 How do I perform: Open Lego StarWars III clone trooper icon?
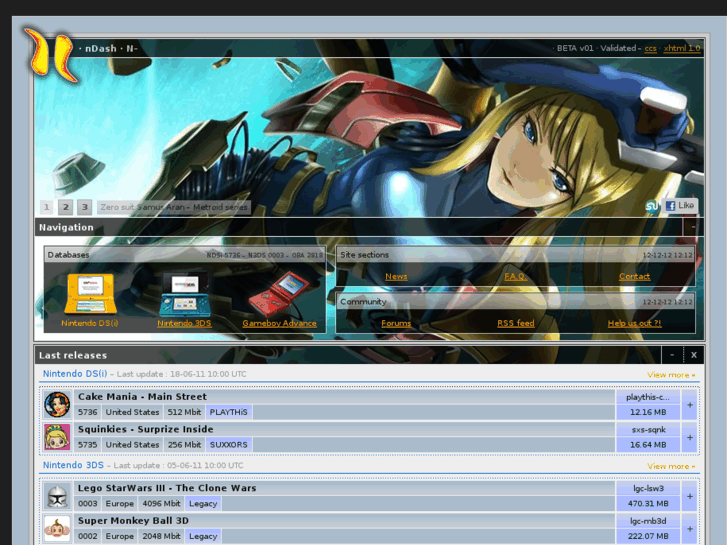click(x=57, y=495)
